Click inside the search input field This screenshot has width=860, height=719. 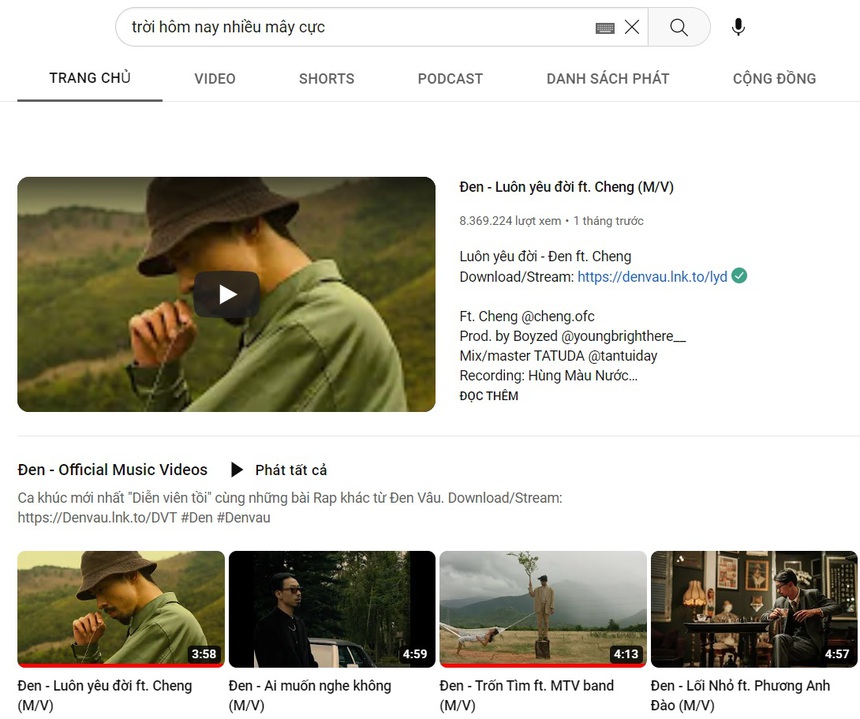pyautogui.click(x=350, y=27)
